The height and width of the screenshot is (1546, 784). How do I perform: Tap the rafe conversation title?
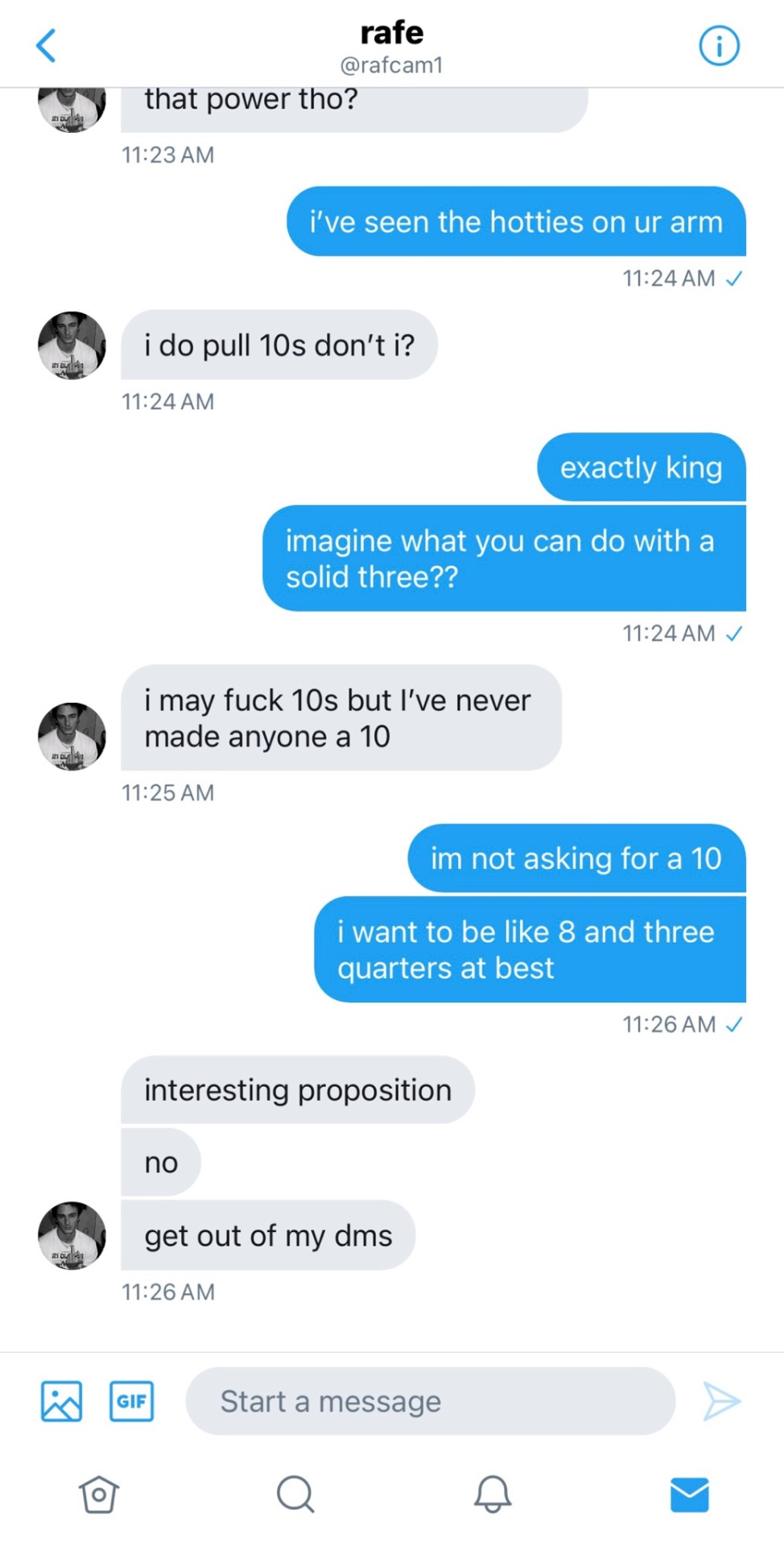(392, 32)
